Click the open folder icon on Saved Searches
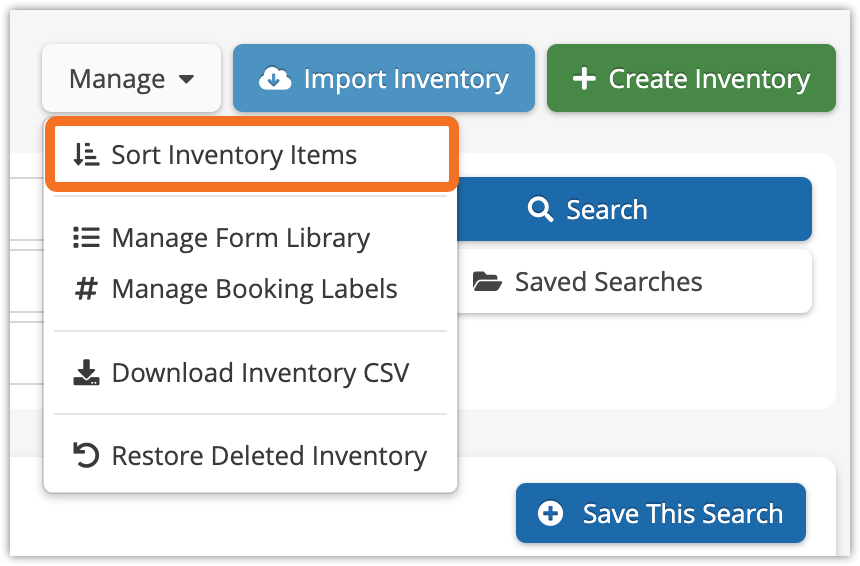 point(487,282)
